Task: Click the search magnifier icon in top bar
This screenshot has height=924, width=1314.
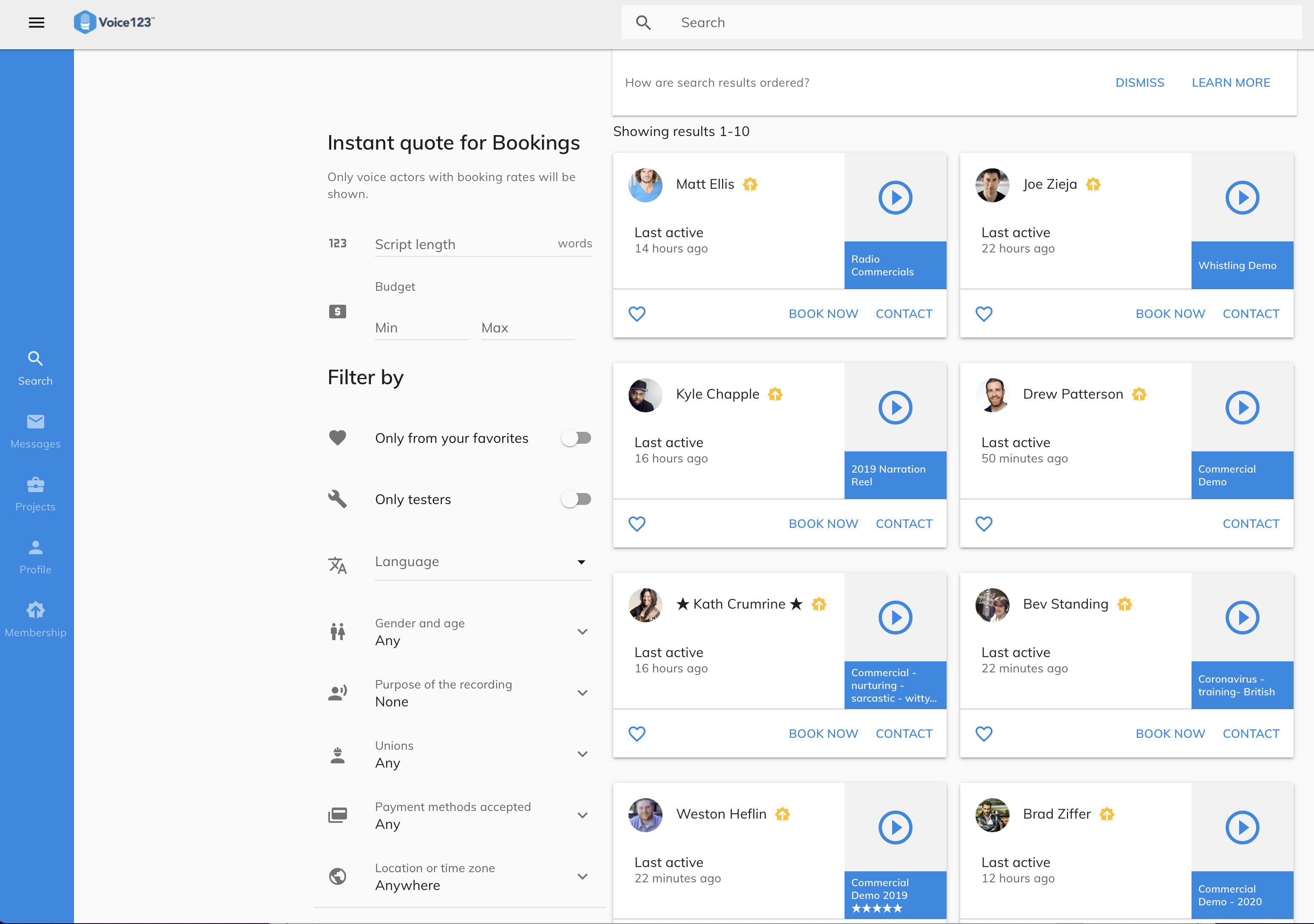Action: 643,23
